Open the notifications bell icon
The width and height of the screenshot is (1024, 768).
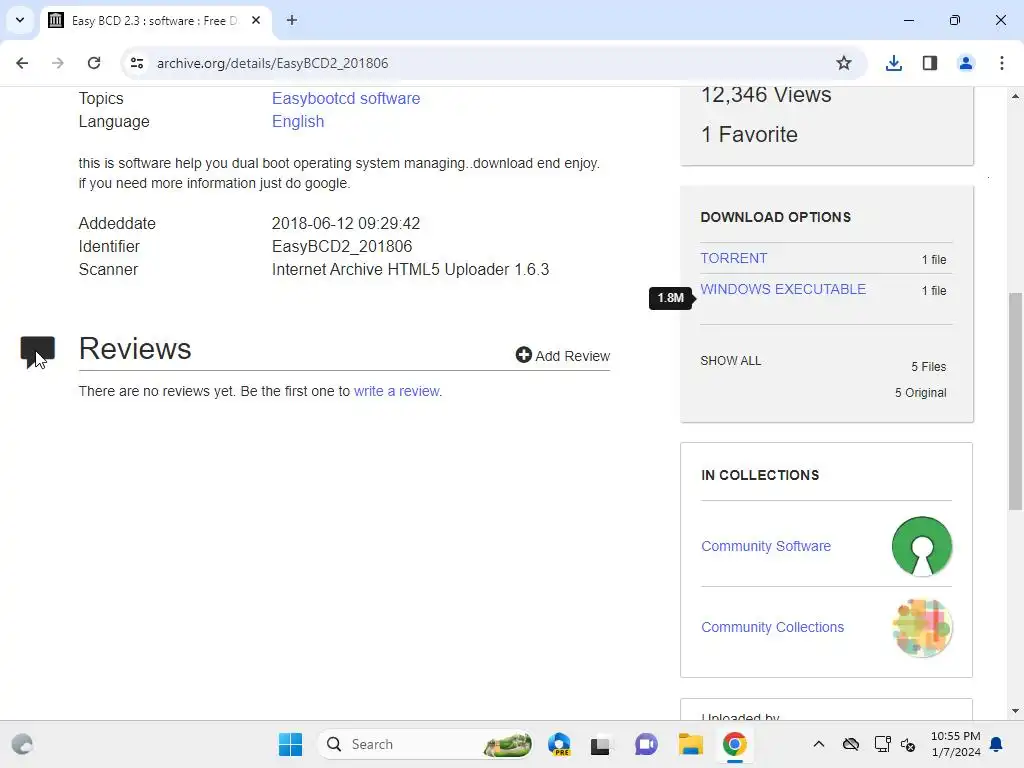[x=996, y=744]
